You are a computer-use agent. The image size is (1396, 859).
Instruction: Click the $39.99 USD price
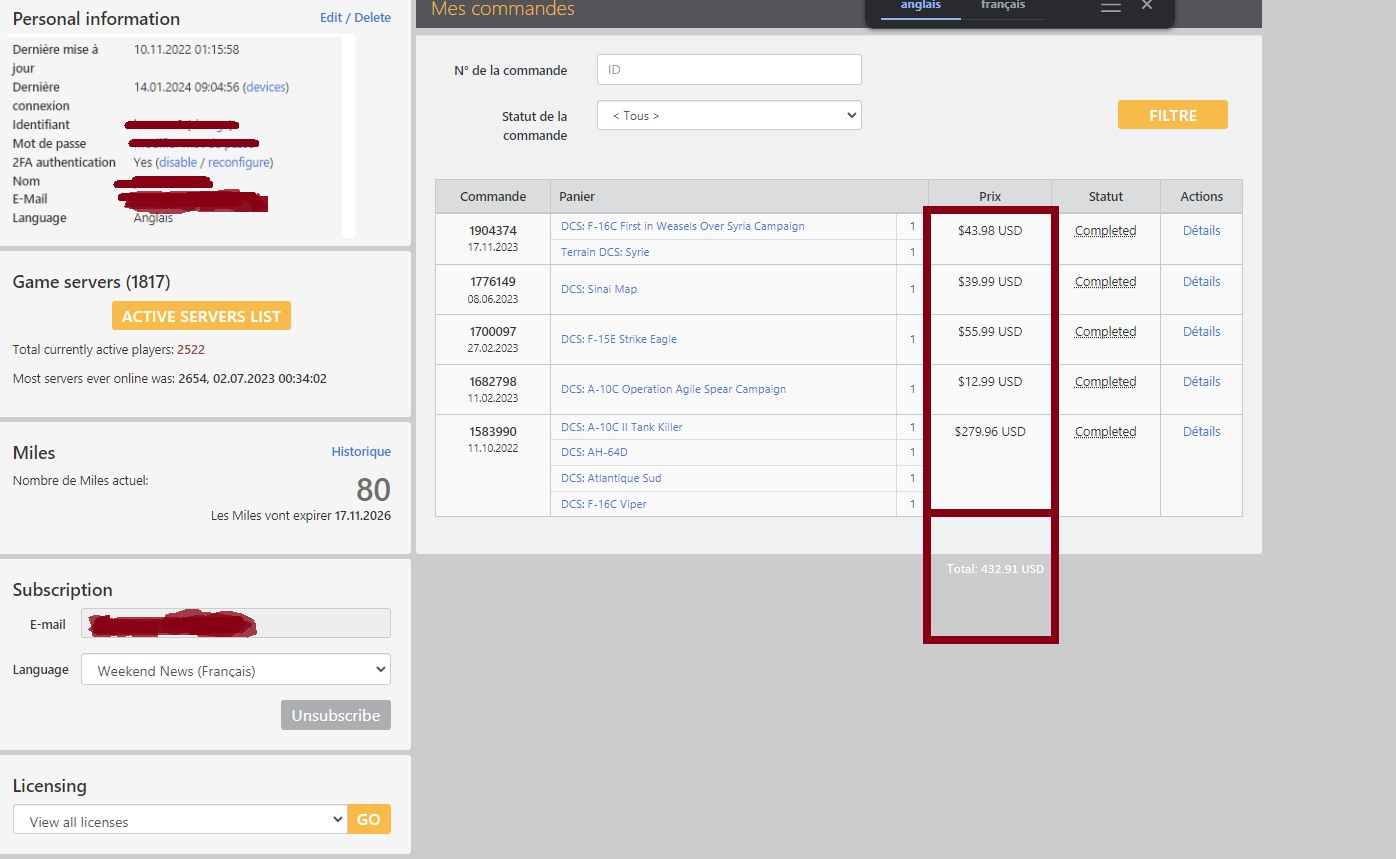(x=990, y=281)
